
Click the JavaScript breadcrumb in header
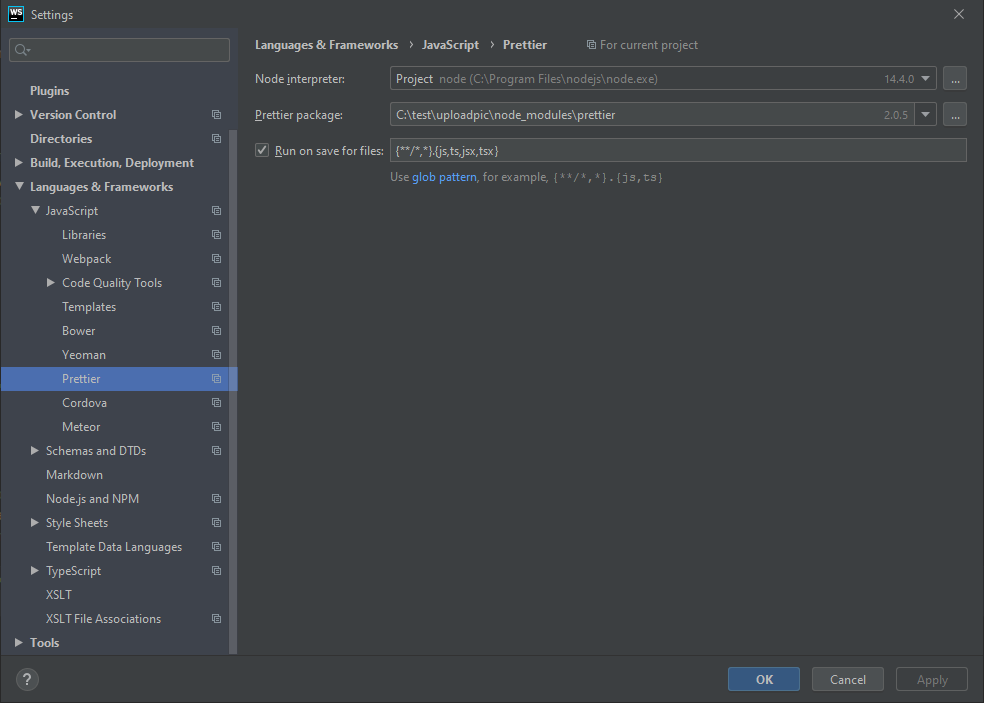click(x=450, y=45)
